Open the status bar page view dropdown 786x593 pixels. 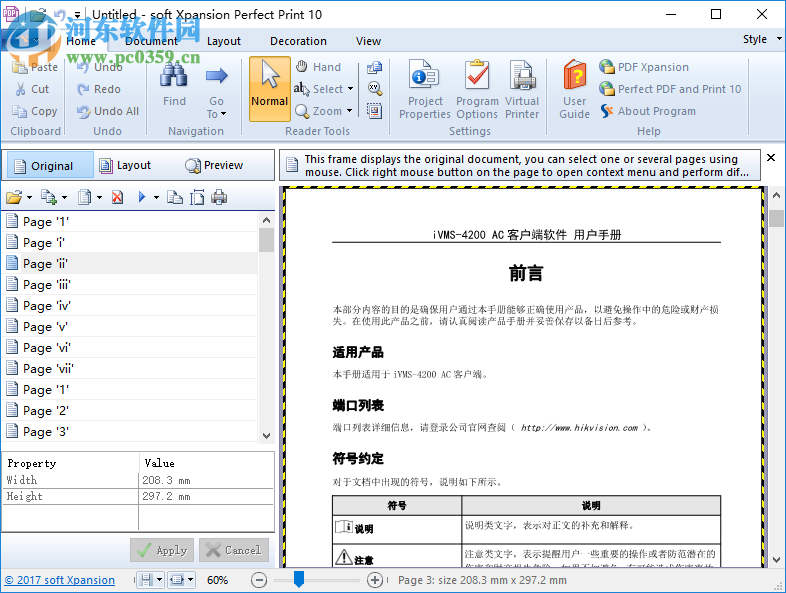click(191, 580)
